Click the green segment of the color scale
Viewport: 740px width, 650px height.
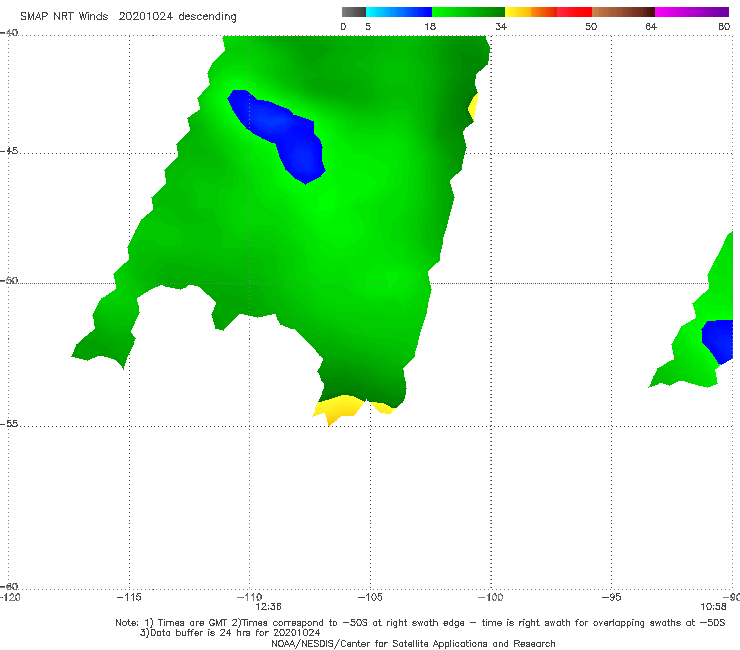pyautogui.click(x=468, y=12)
